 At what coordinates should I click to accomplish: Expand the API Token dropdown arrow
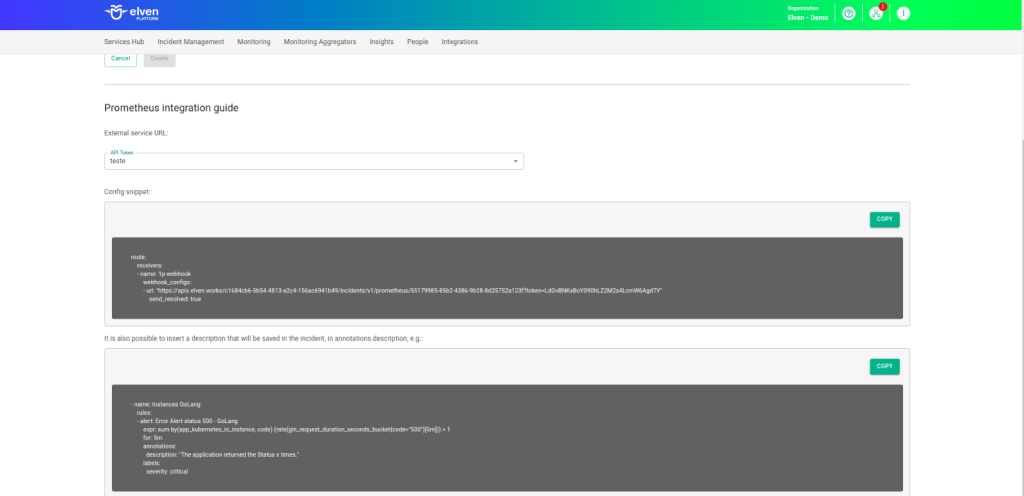pos(515,161)
